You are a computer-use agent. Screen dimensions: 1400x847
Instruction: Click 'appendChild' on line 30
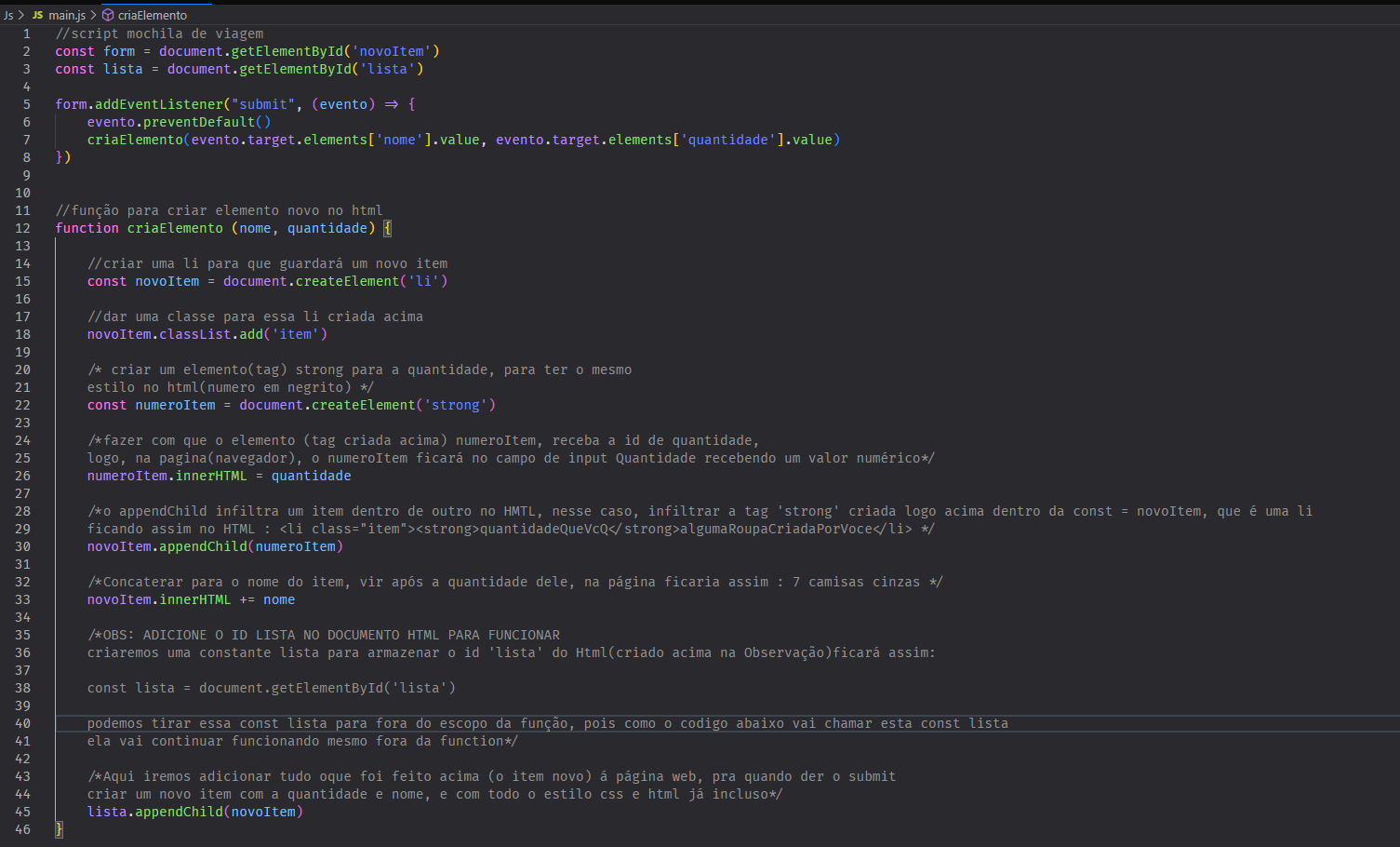tap(203, 546)
